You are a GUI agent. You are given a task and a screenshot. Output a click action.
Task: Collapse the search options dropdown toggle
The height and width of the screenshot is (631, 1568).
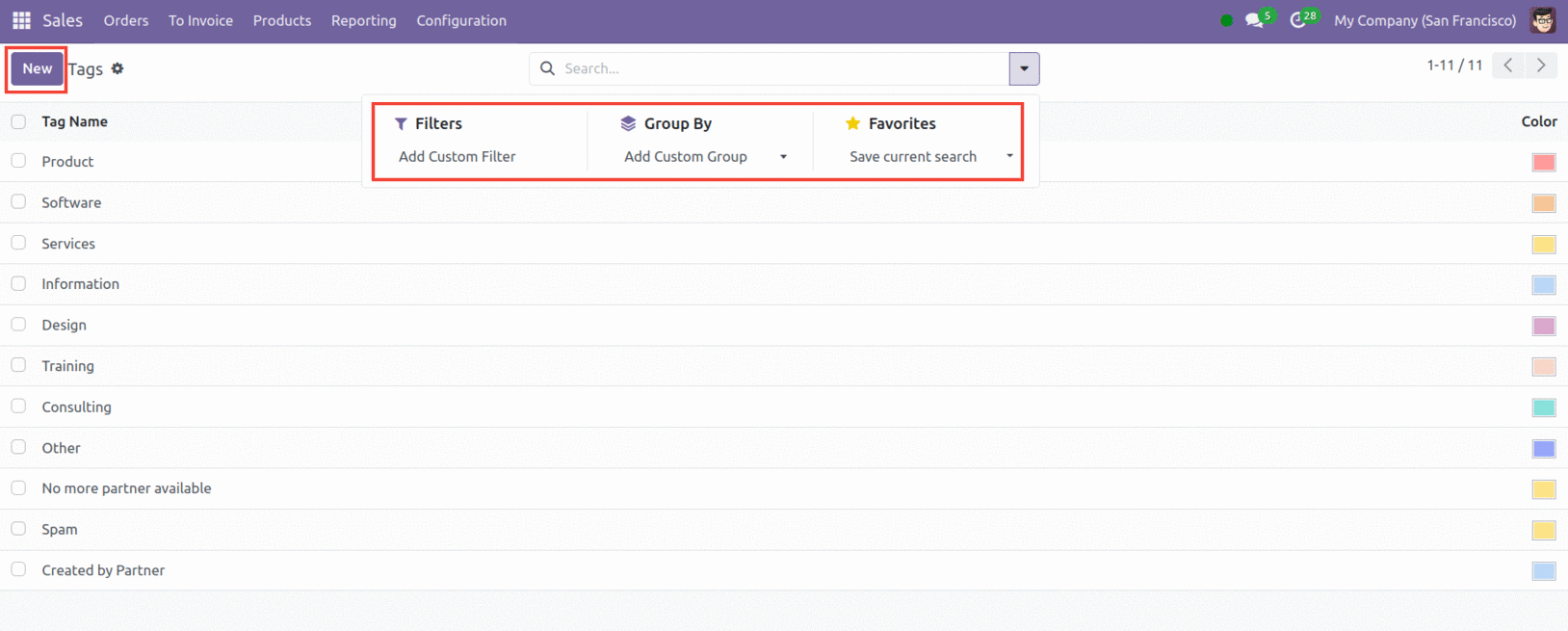pos(1024,68)
